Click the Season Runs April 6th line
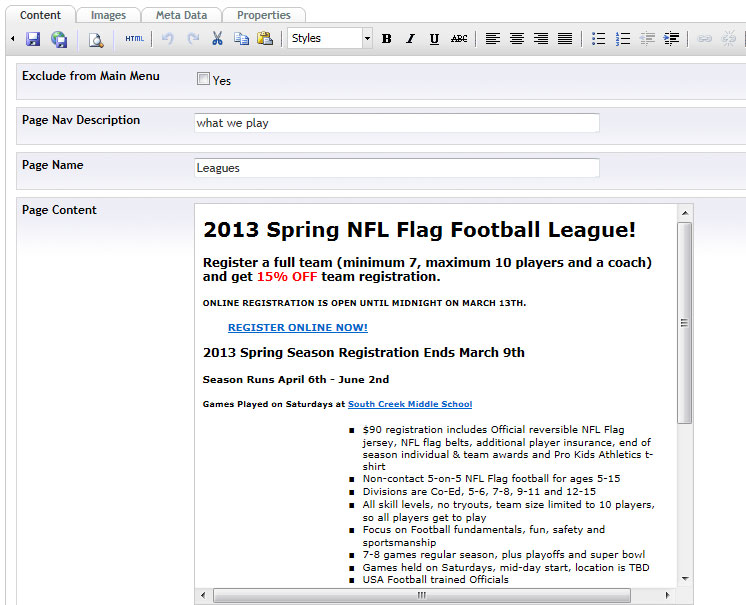This screenshot has width=746, height=605. (296, 380)
